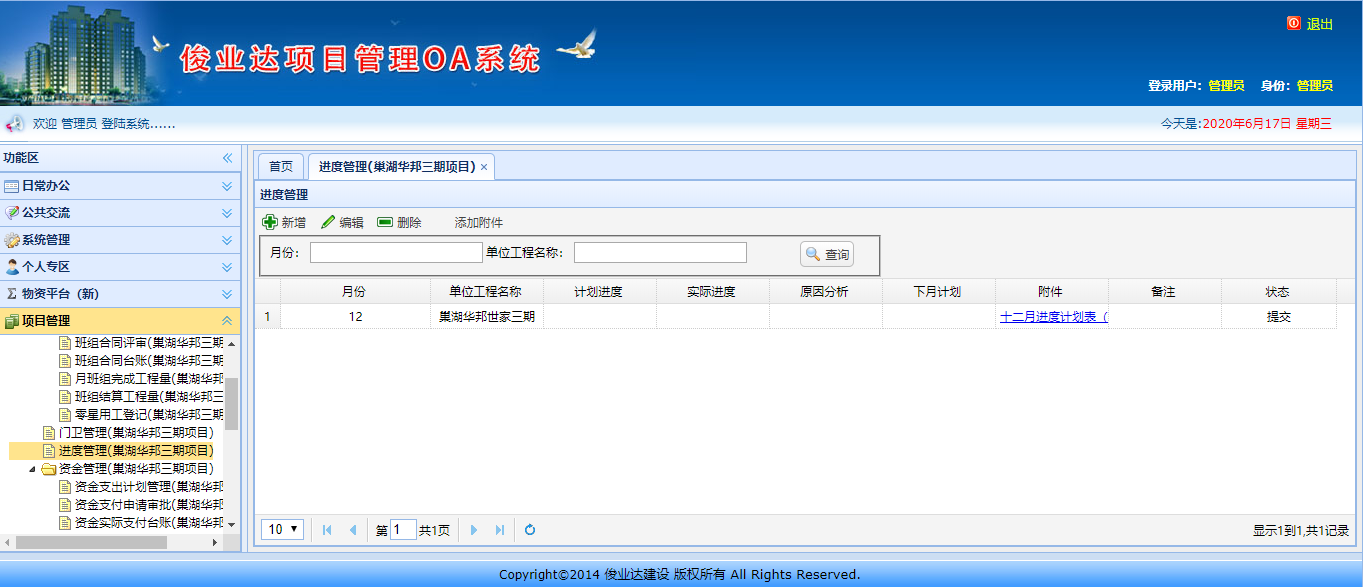The width and height of the screenshot is (1363, 587).
Task: Open 零星用工登记 tree item
Action: pos(149,414)
